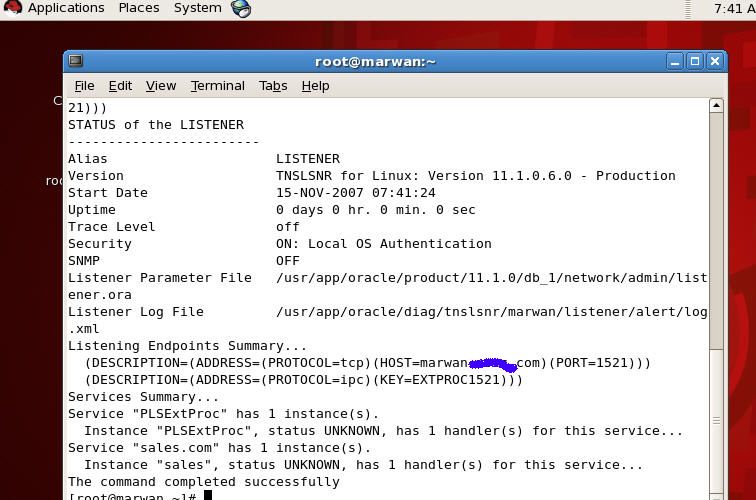Maximize the root@marwan terminal window
This screenshot has height=500, width=756.
coord(695,61)
